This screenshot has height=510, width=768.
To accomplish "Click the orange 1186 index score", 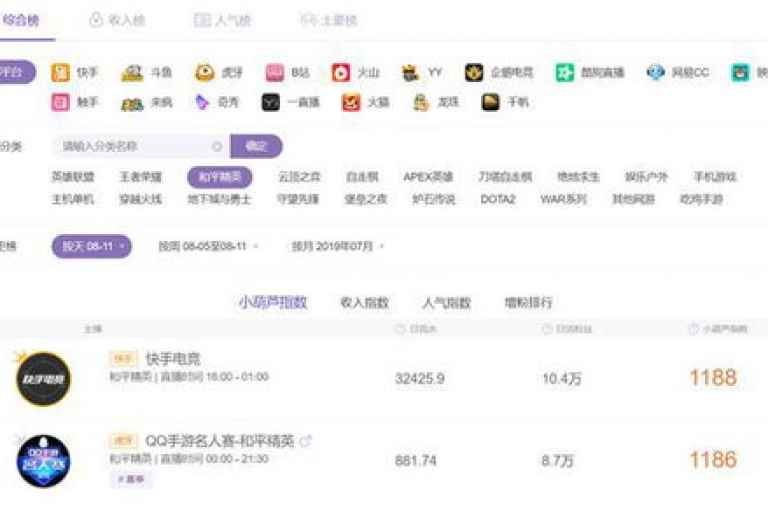I will point(713,460).
